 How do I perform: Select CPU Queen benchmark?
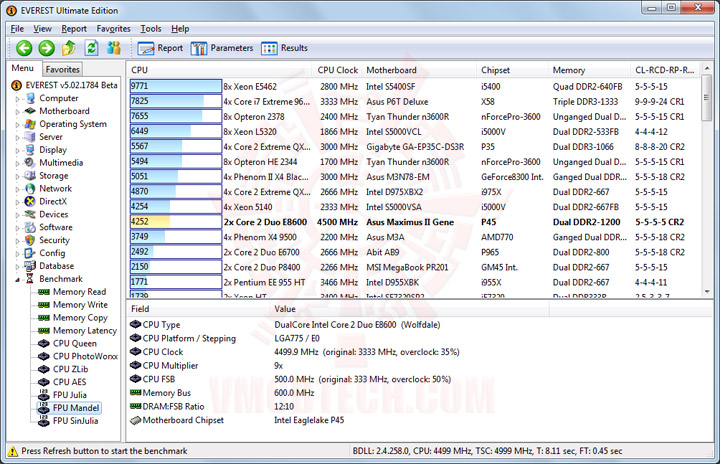pyautogui.click(x=75, y=343)
